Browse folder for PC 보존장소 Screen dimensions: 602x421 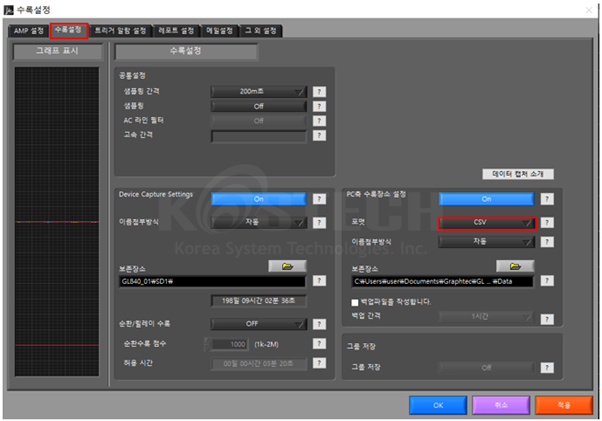pyautogui.click(x=515, y=266)
